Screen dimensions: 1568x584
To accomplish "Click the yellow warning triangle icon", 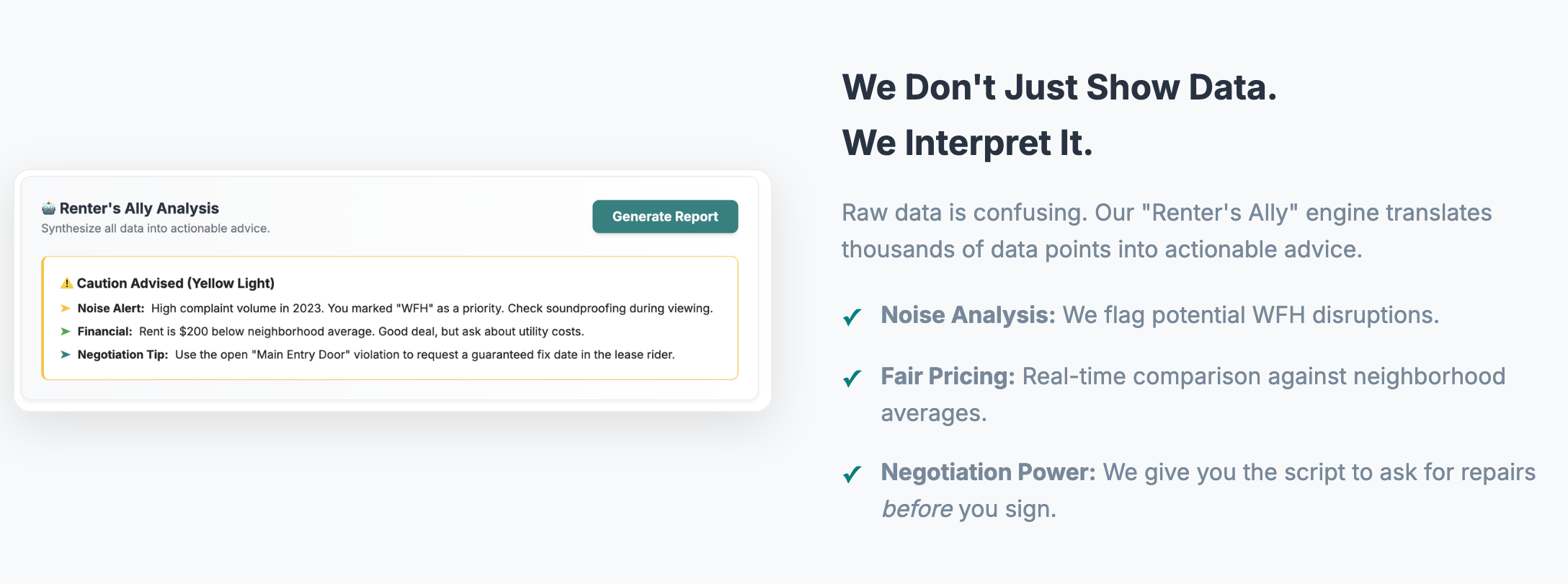I will point(66,283).
